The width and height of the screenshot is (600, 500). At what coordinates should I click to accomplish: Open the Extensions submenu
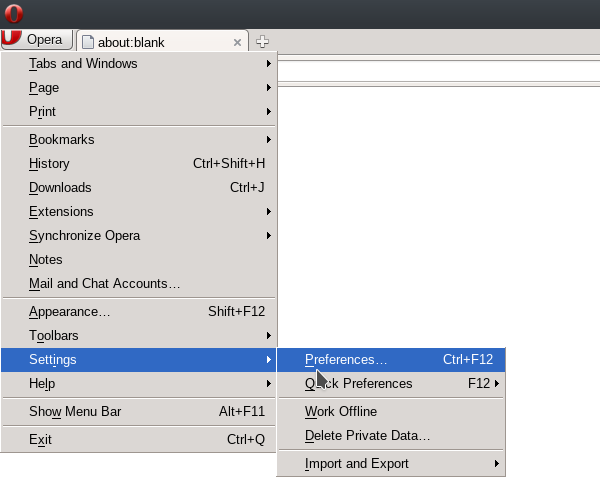[139, 212]
